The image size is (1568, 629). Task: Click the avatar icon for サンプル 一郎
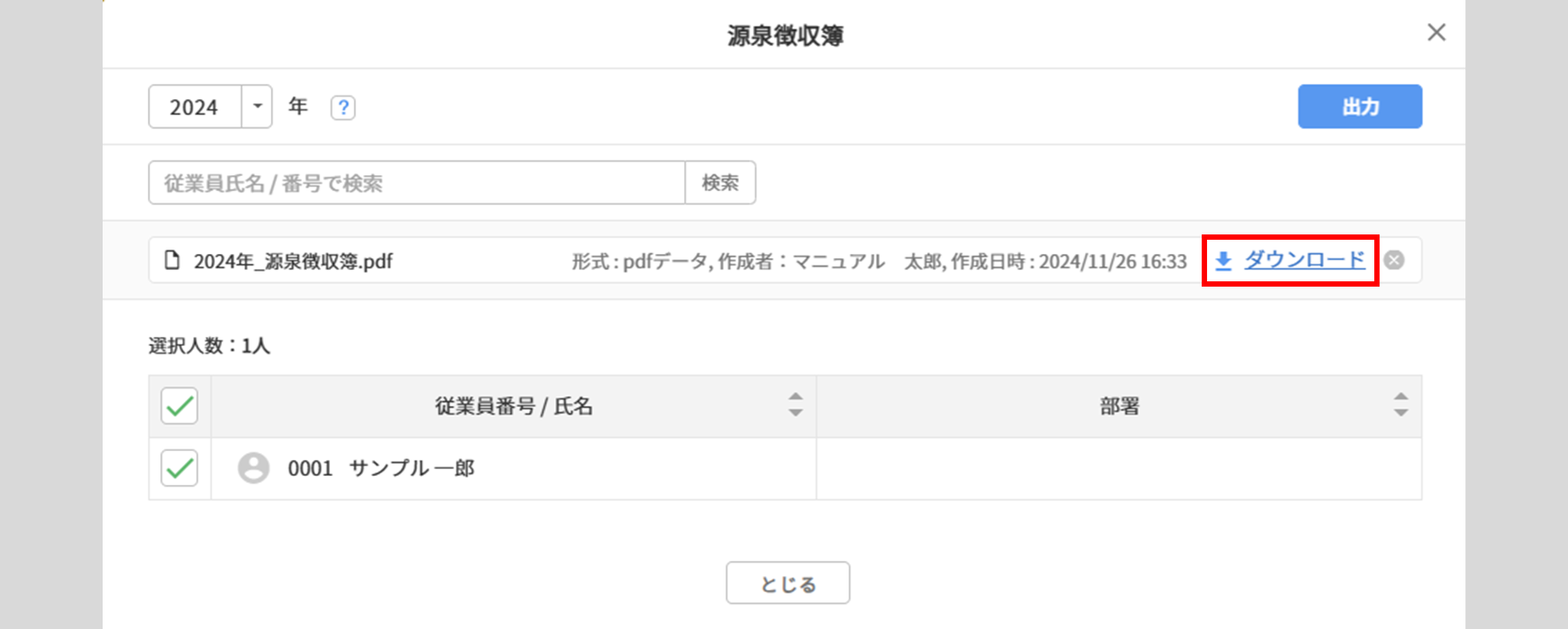tap(254, 468)
